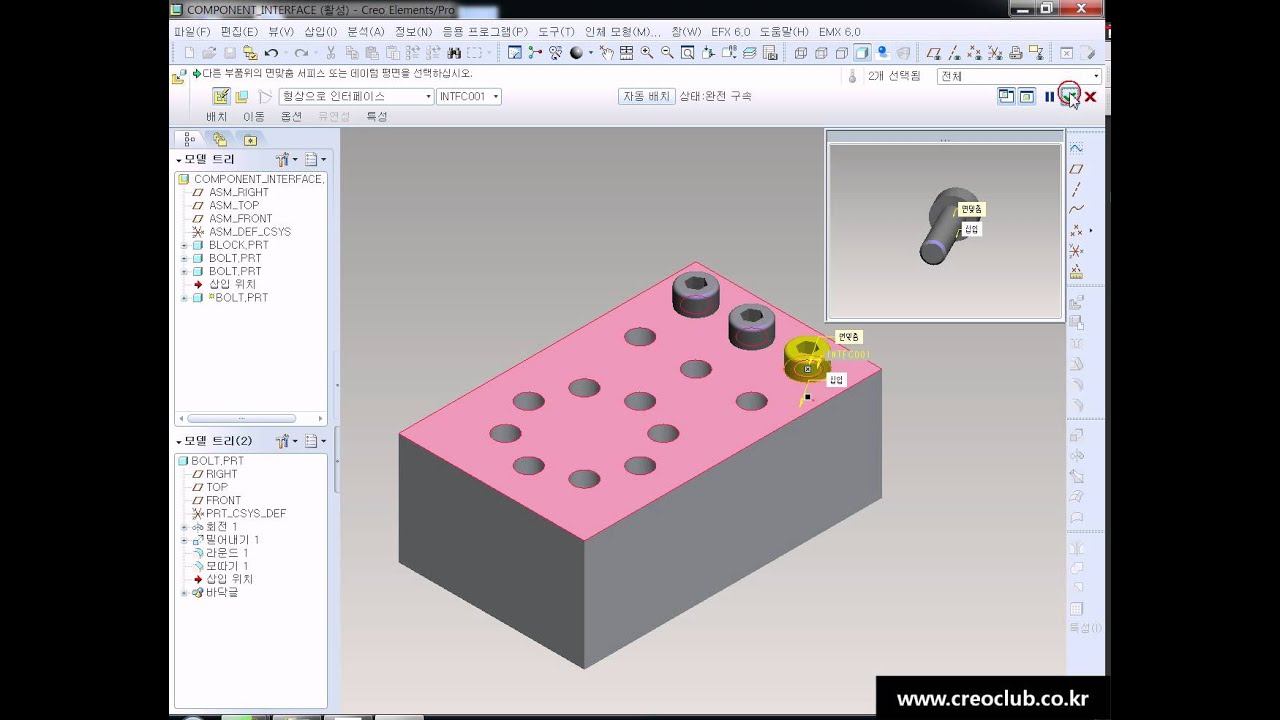Screen dimensions: 1280x720
Task: Open the 분석(A) menu
Action: pyautogui.click(x=366, y=32)
